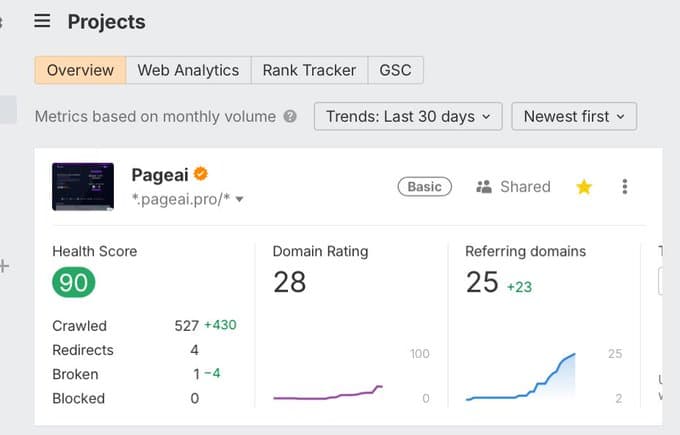
Task: Click the Basic plan badge
Action: tap(424, 186)
